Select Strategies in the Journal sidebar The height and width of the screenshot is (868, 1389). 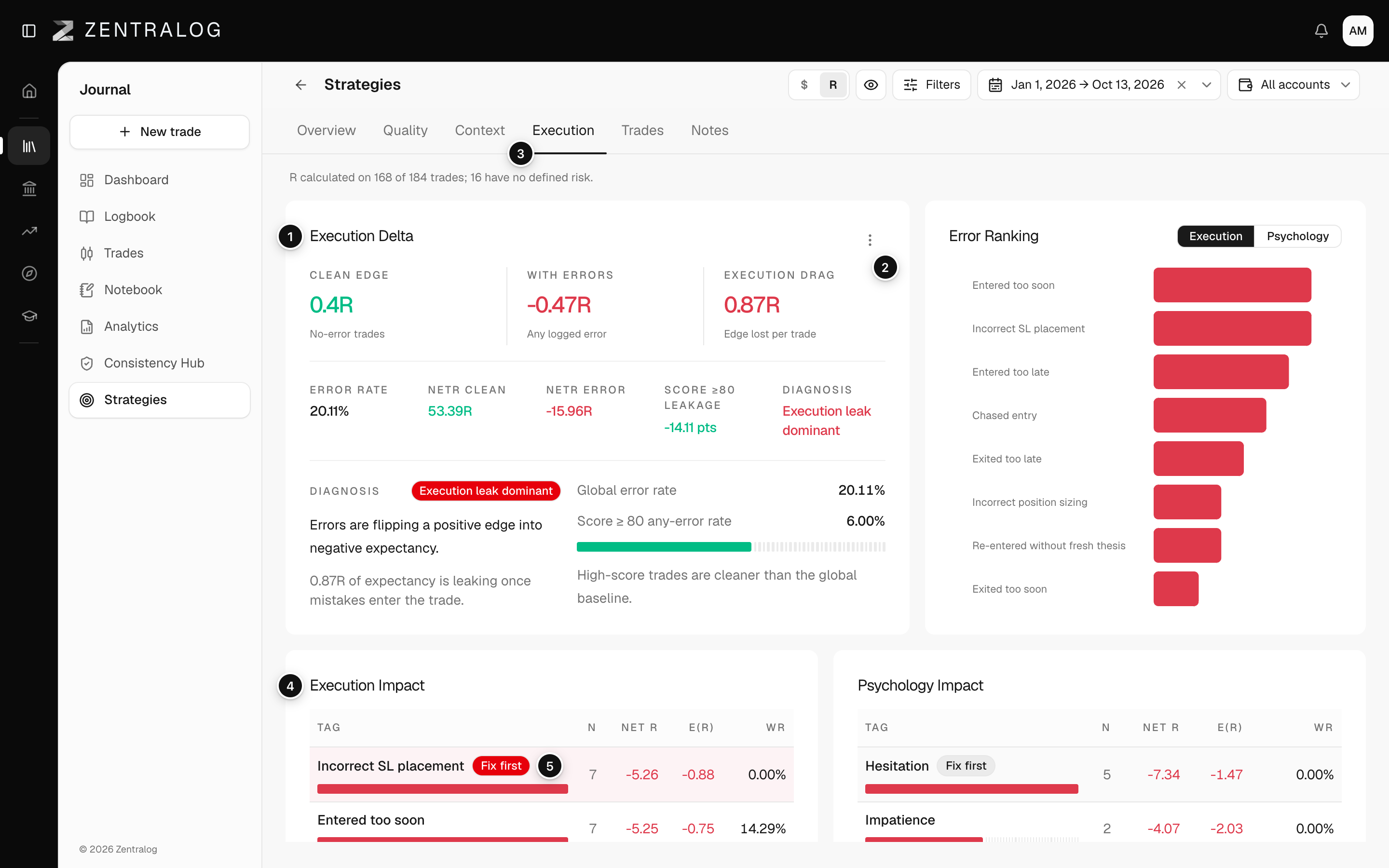[x=160, y=400]
